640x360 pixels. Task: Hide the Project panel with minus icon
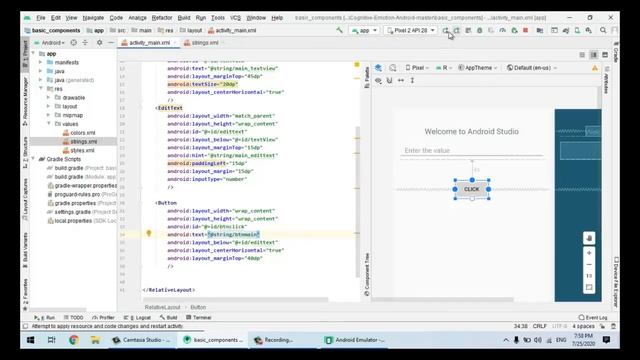pos(111,42)
